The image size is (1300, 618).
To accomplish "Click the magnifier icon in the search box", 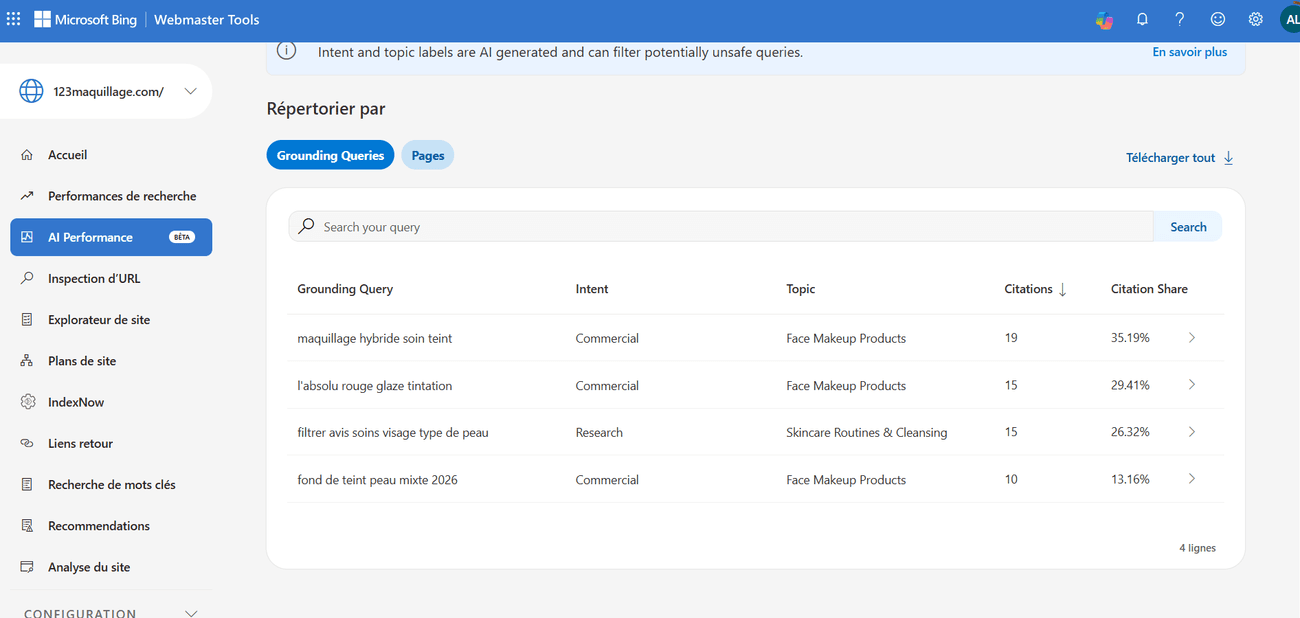I will [307, 227].
